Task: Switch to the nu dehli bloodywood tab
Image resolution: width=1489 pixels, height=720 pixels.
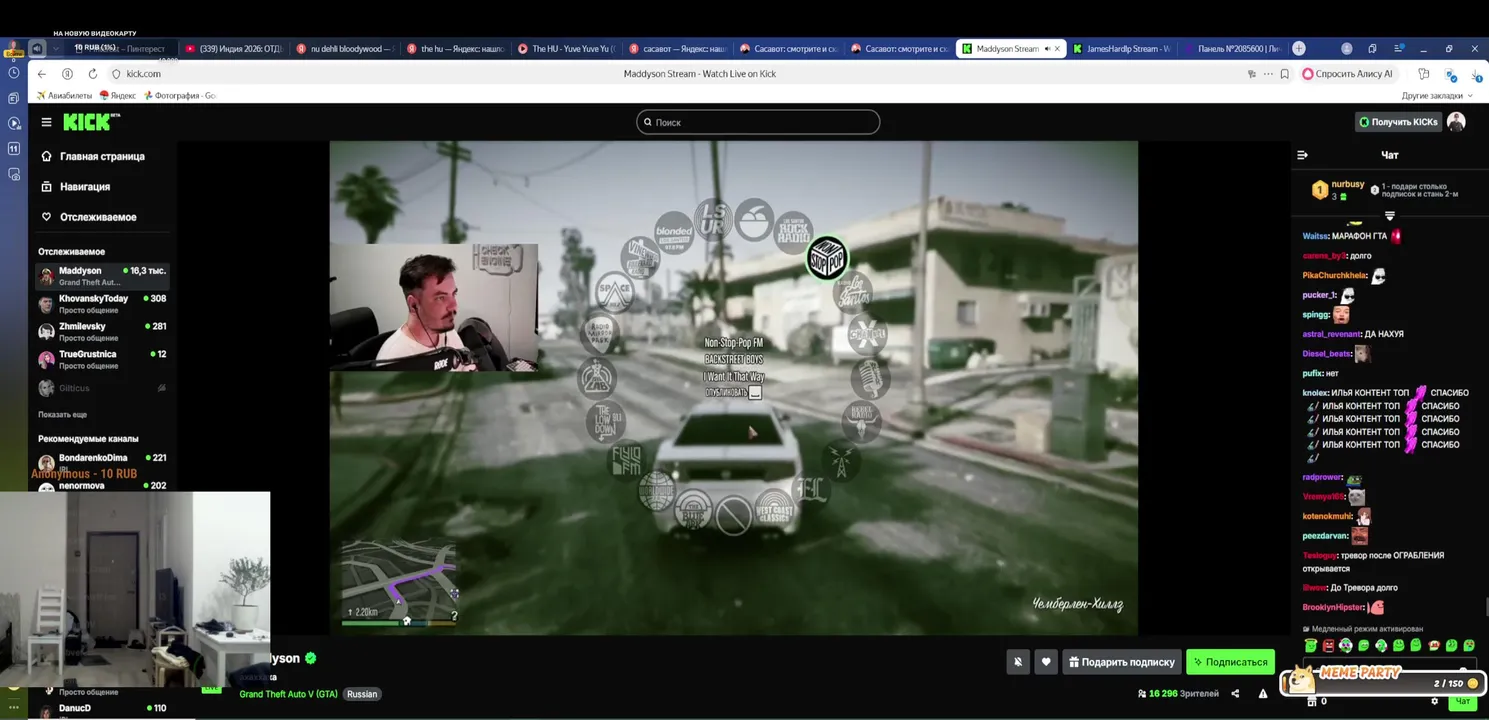Action: pos(345,48)
